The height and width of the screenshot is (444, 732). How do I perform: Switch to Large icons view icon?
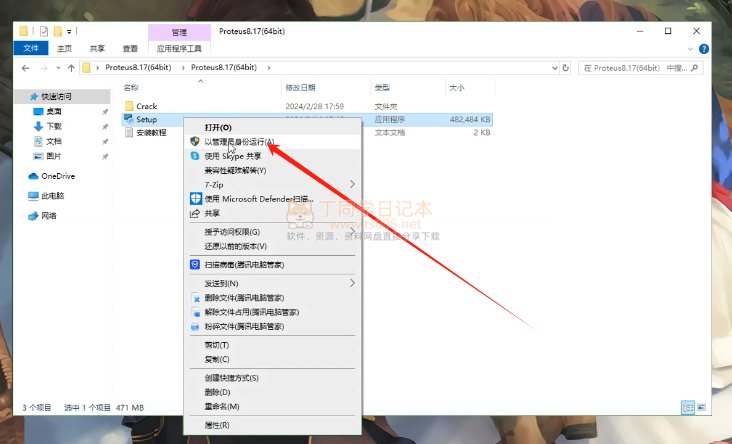(x=701, y=407)
